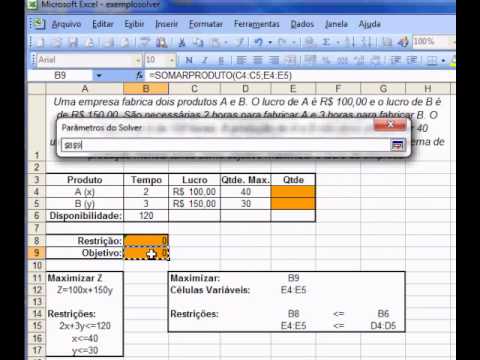Click the Copy toolbar icon

pyautogui.click(x=199, y=42)
